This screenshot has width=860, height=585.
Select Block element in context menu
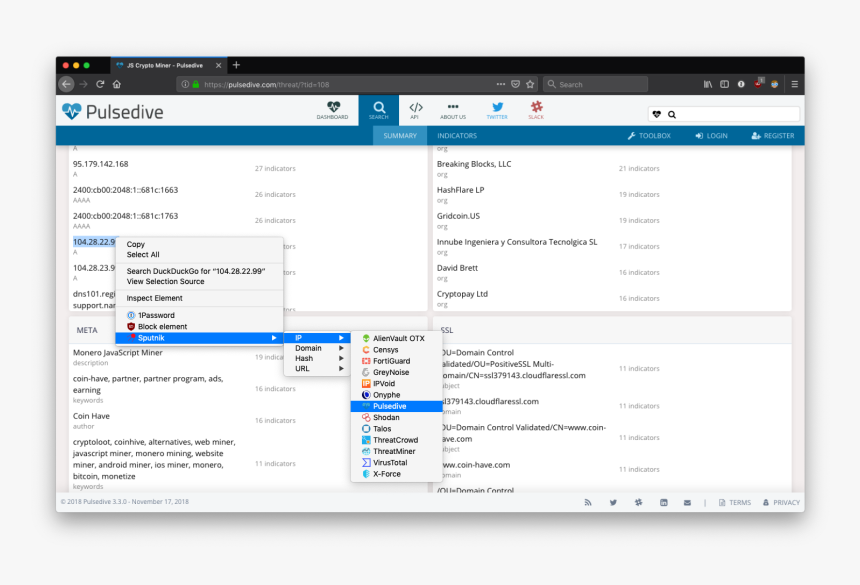pos(199,326)
